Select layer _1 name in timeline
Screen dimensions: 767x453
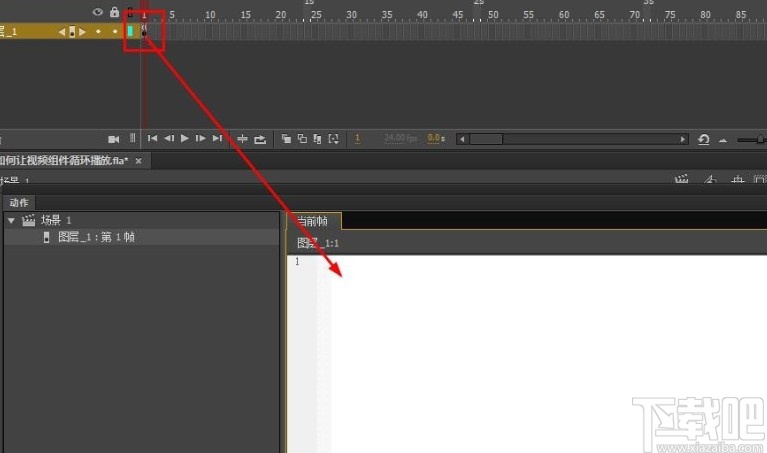coord(8,32)
